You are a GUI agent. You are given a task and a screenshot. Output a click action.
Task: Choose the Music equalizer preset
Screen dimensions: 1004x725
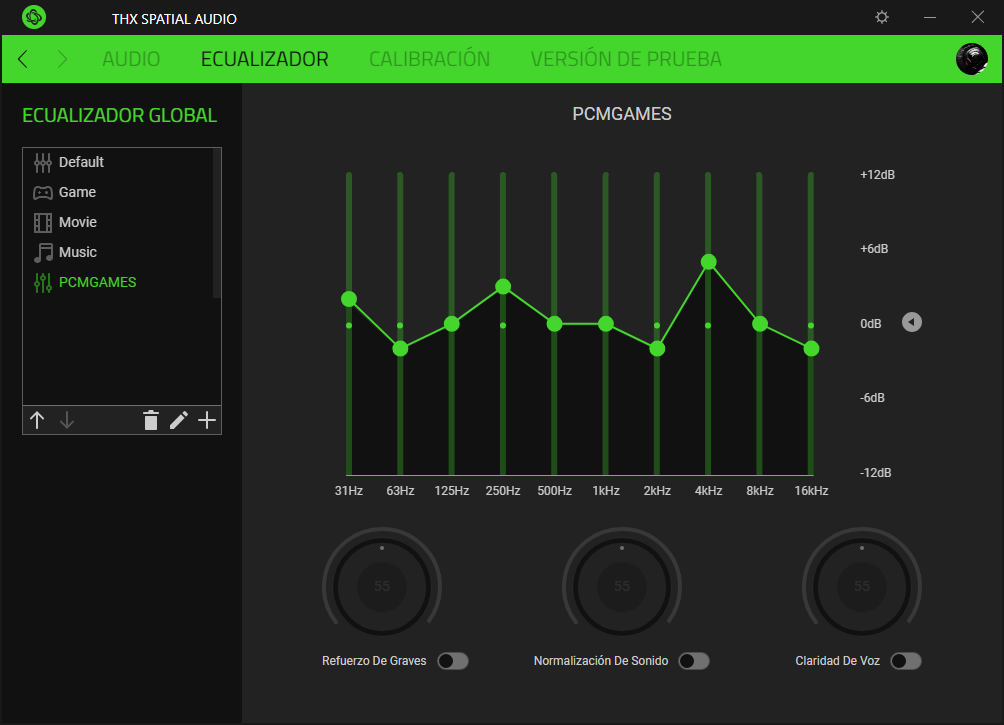pos(118,253)
